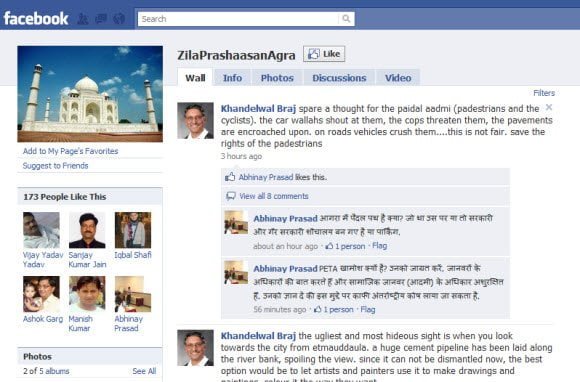Screen dimensions: 580x382
Task: Open the Filters option on the wall
Action: coord(544,93)
